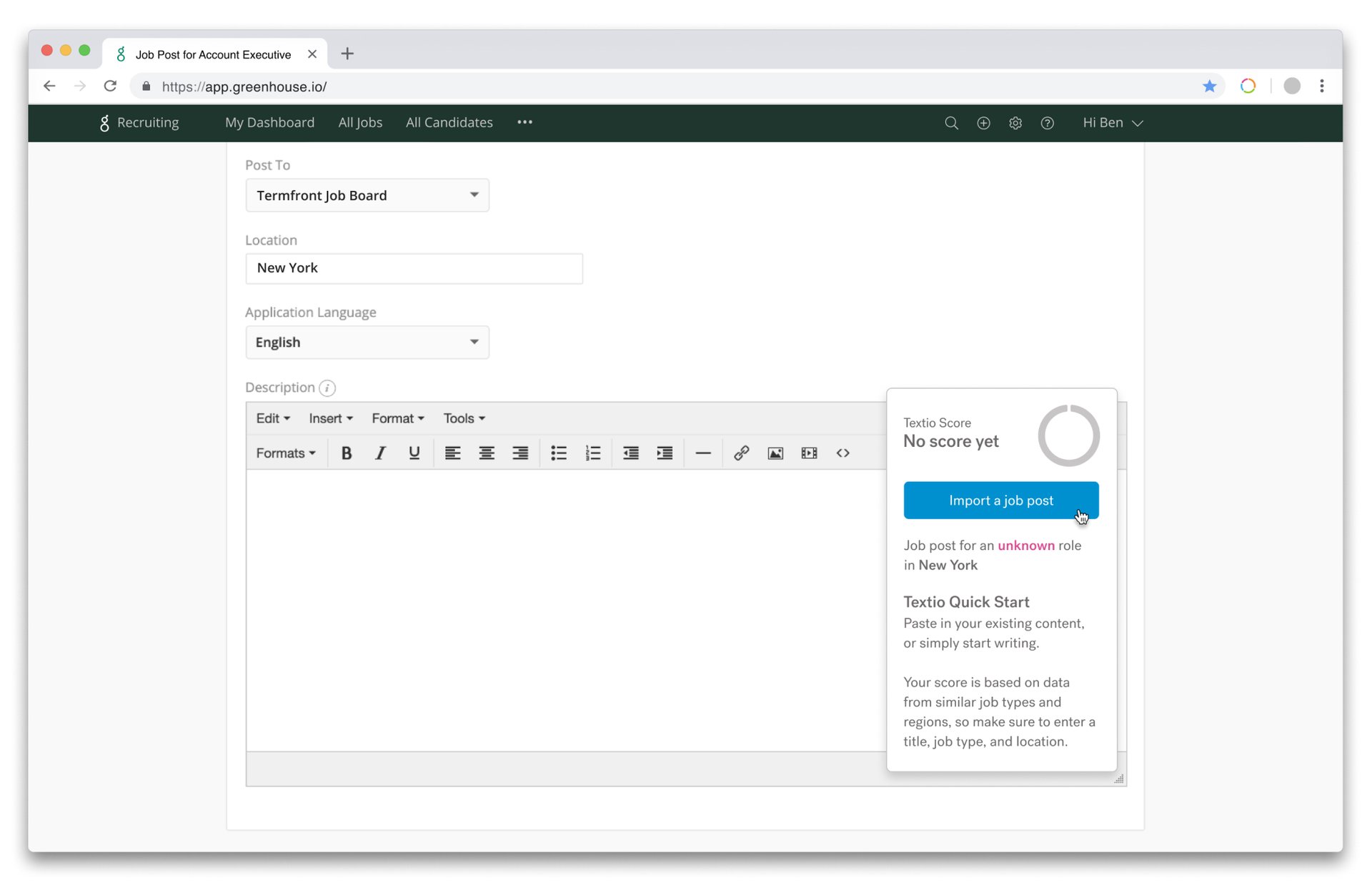Click the Align Left icon

[453, 453]
